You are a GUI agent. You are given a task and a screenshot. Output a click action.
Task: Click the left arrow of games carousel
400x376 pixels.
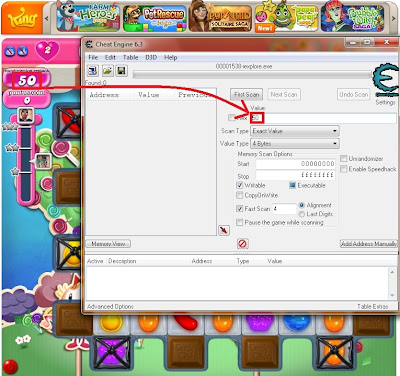[47, 18]
